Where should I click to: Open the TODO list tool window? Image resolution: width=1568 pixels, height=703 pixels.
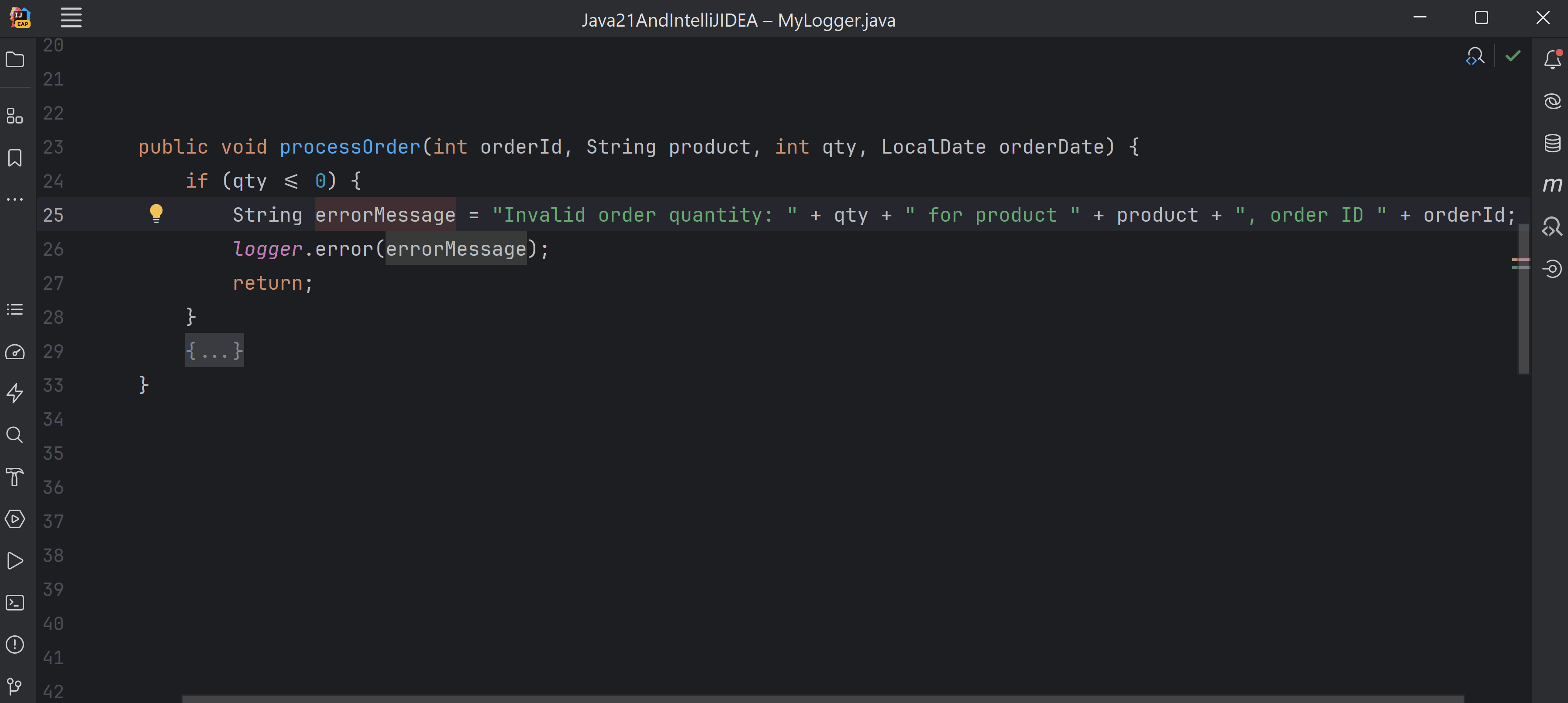click(x=14, y=309)
